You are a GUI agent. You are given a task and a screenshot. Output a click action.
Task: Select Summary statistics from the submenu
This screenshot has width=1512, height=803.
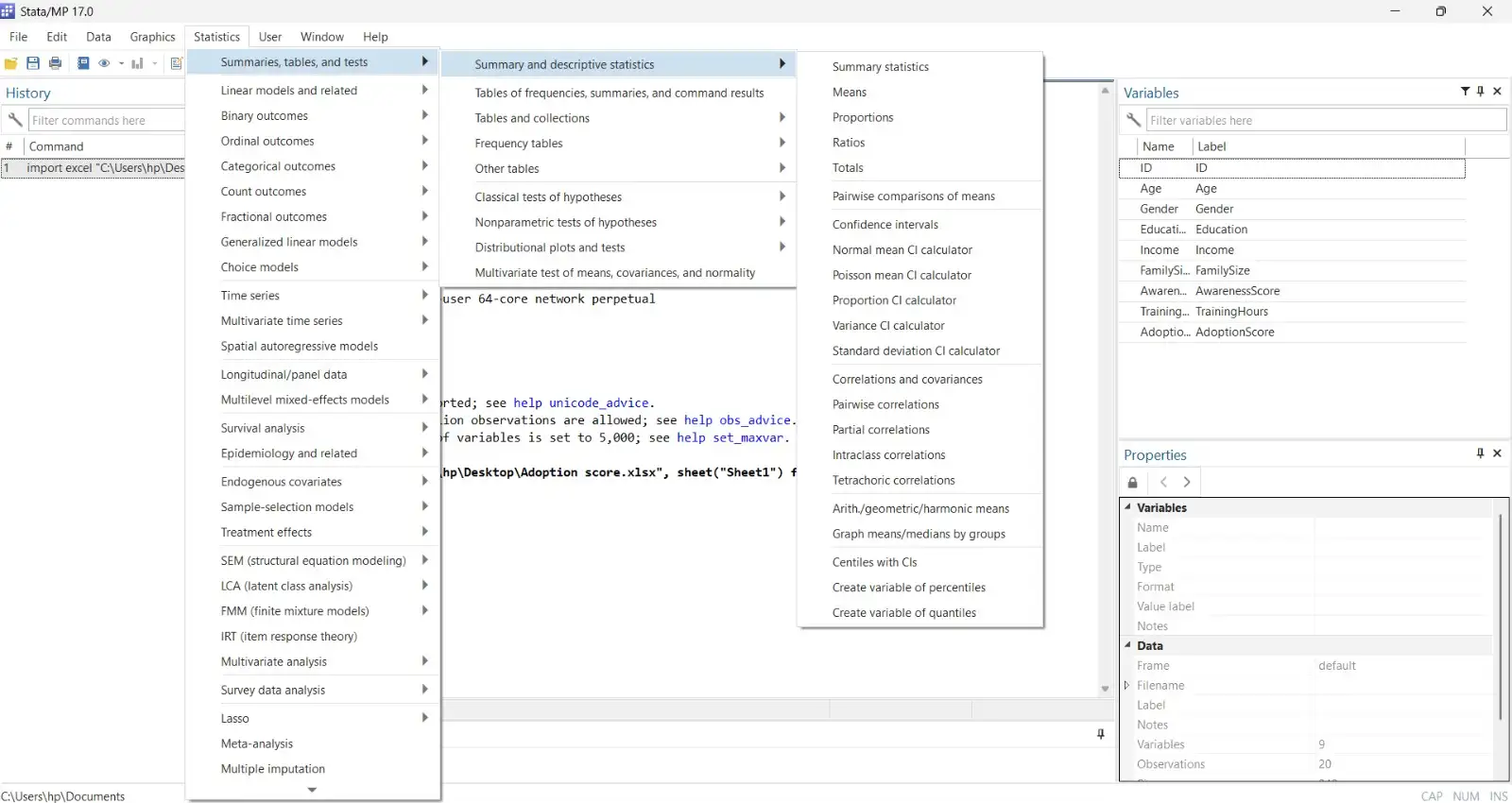pos(880,67)
